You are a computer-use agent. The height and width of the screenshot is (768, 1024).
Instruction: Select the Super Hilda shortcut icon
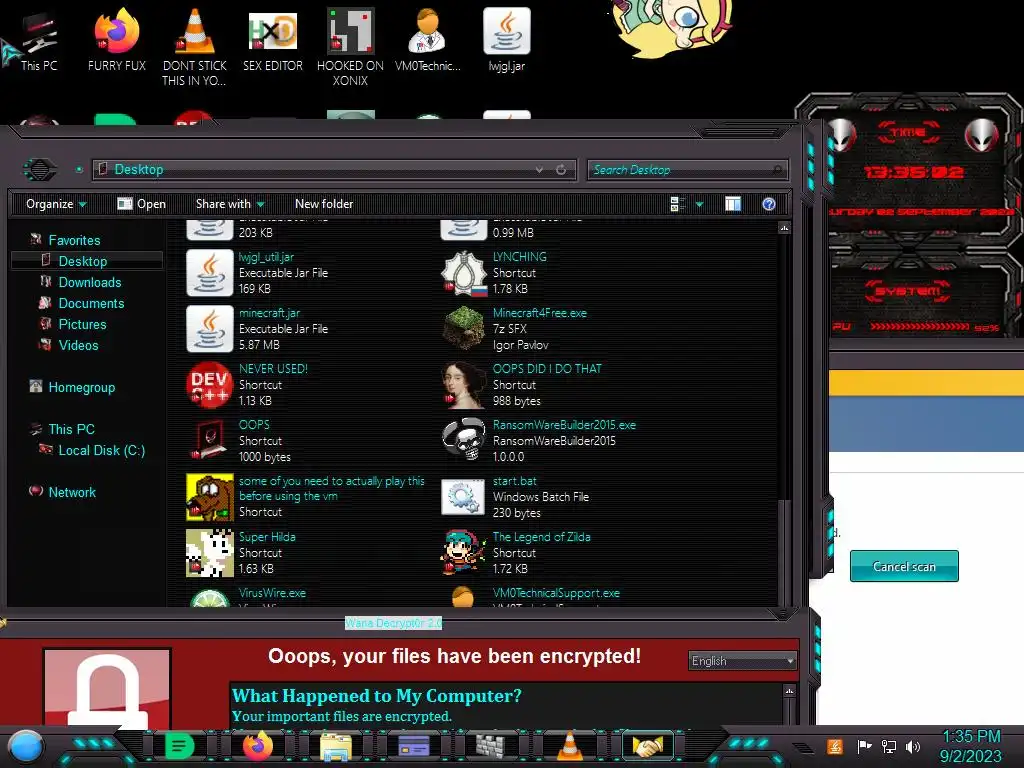click(210, 553)
